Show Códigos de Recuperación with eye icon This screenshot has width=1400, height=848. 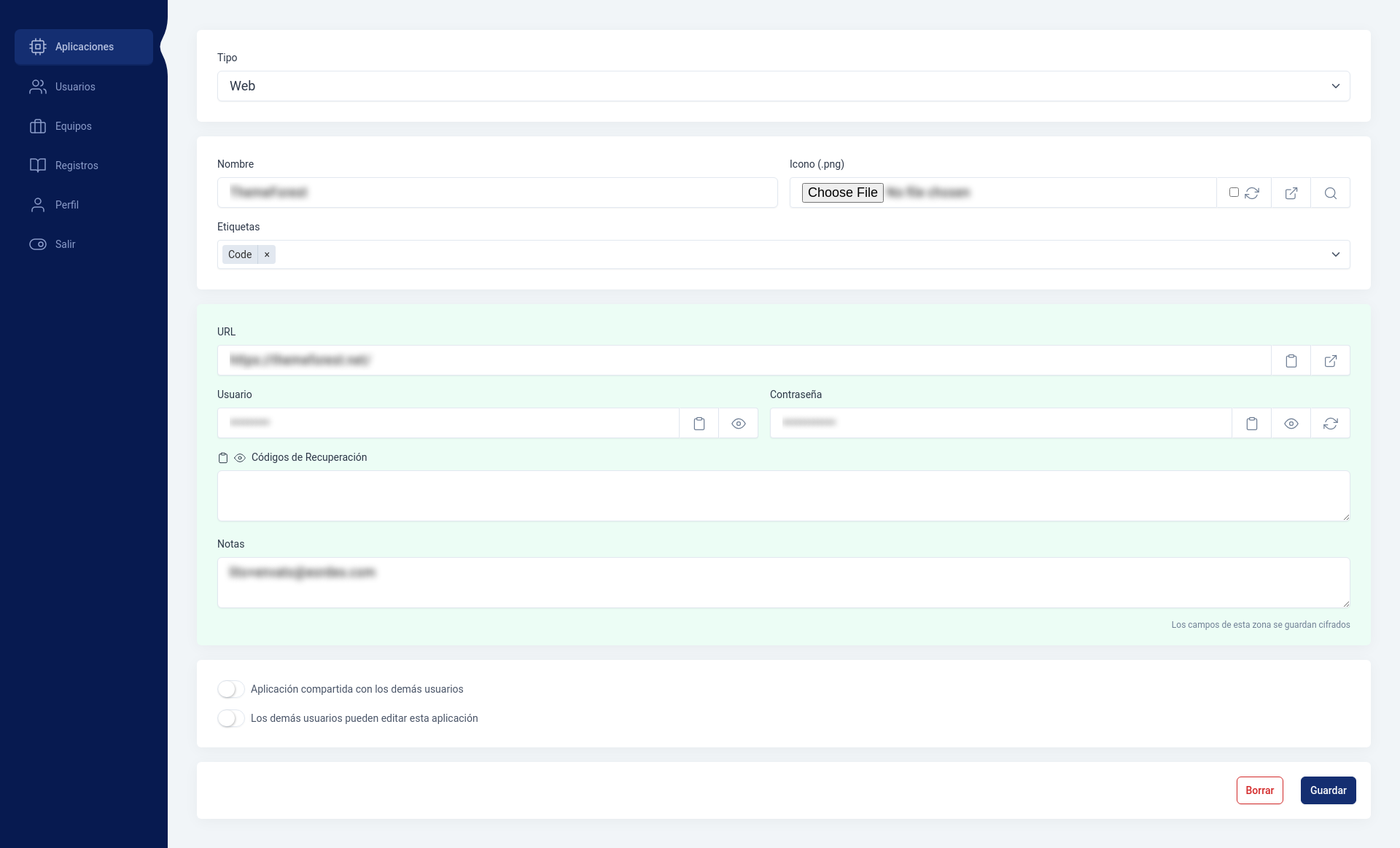[x=240, y=458]
